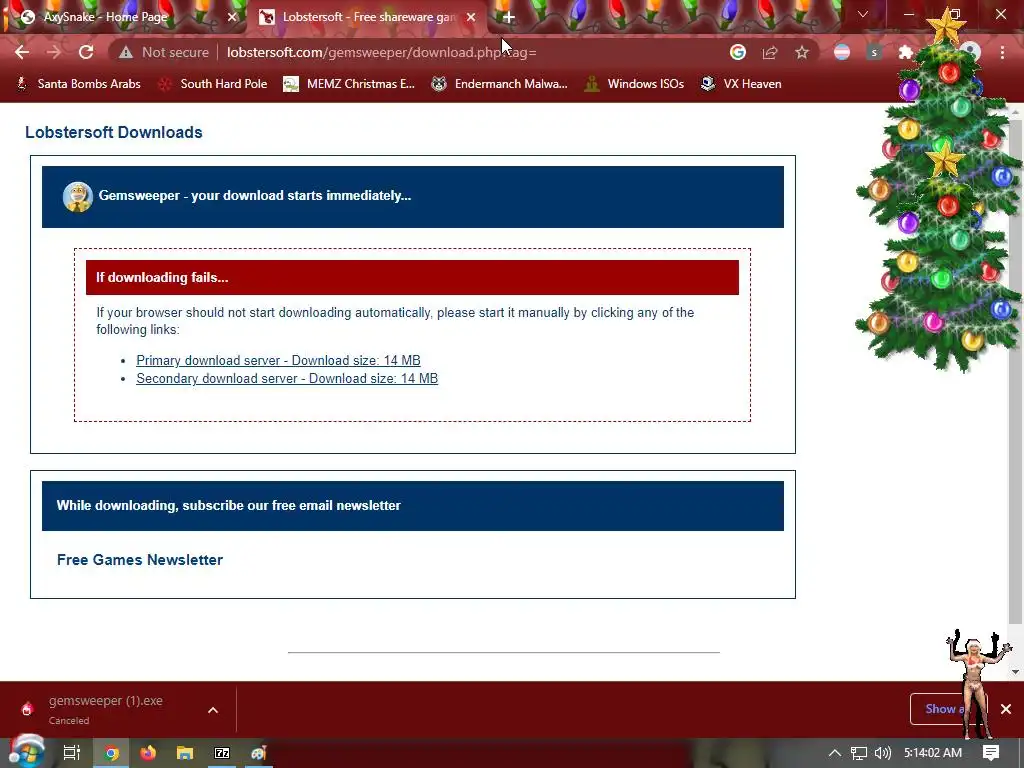Open VX Heaven bookmark

point(741,84)
